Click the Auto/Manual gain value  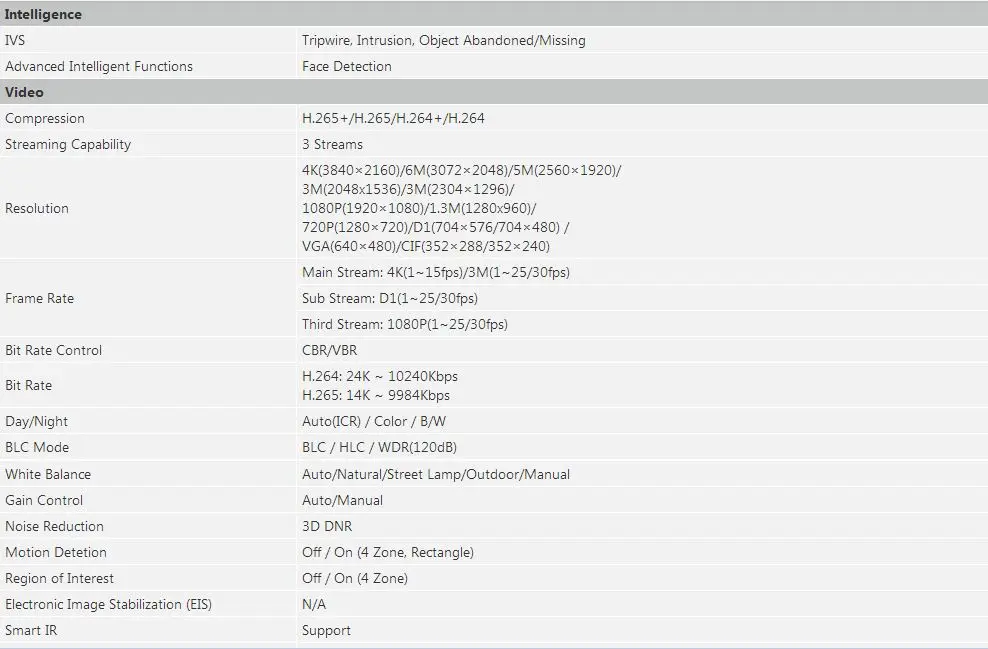(342, 500)
